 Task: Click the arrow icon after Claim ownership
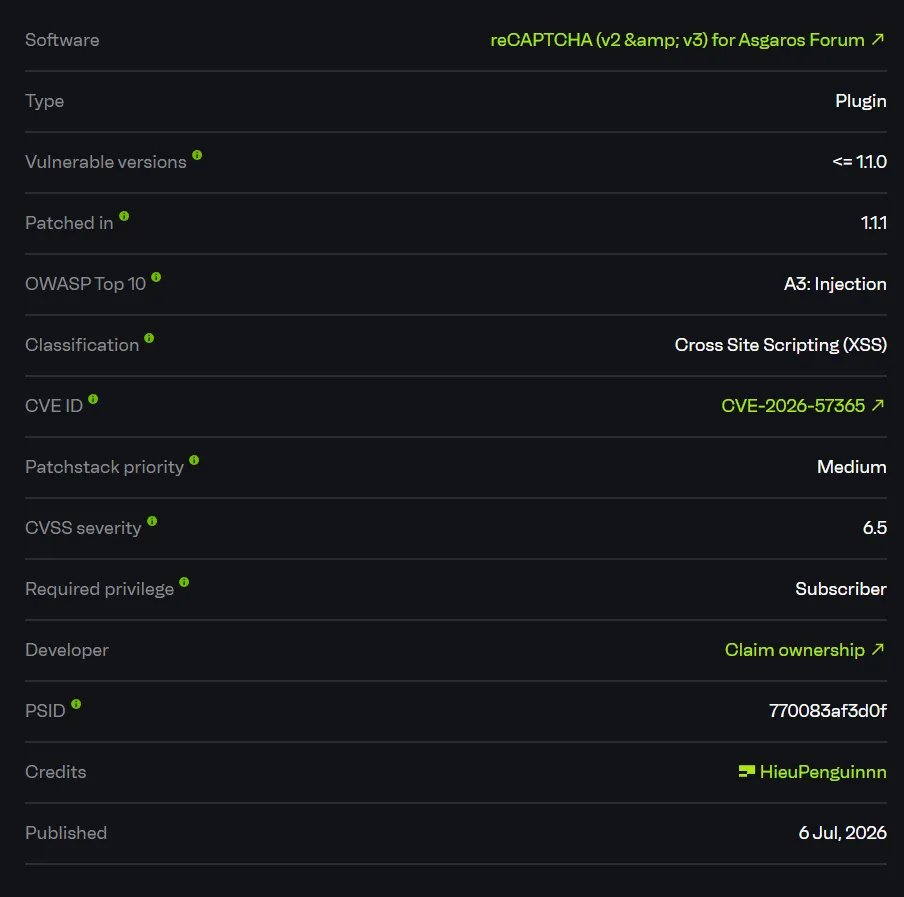coord(877,649)
